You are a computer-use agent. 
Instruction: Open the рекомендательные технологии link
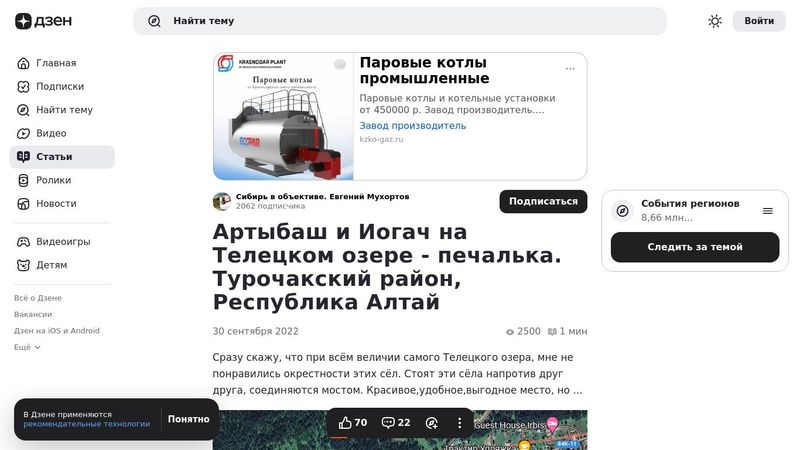pyautogui.click(x=87, y=424)
